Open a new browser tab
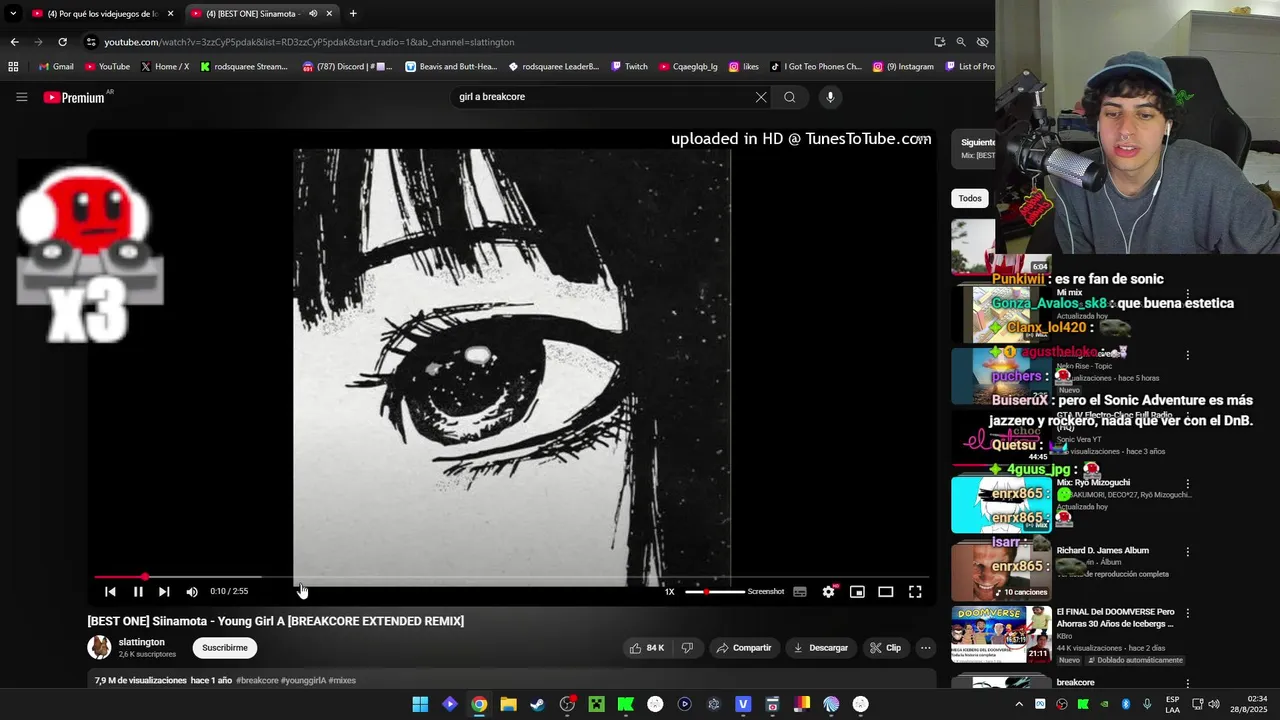Viewport: 1280px width, 720px height. (x=353, y=14)
